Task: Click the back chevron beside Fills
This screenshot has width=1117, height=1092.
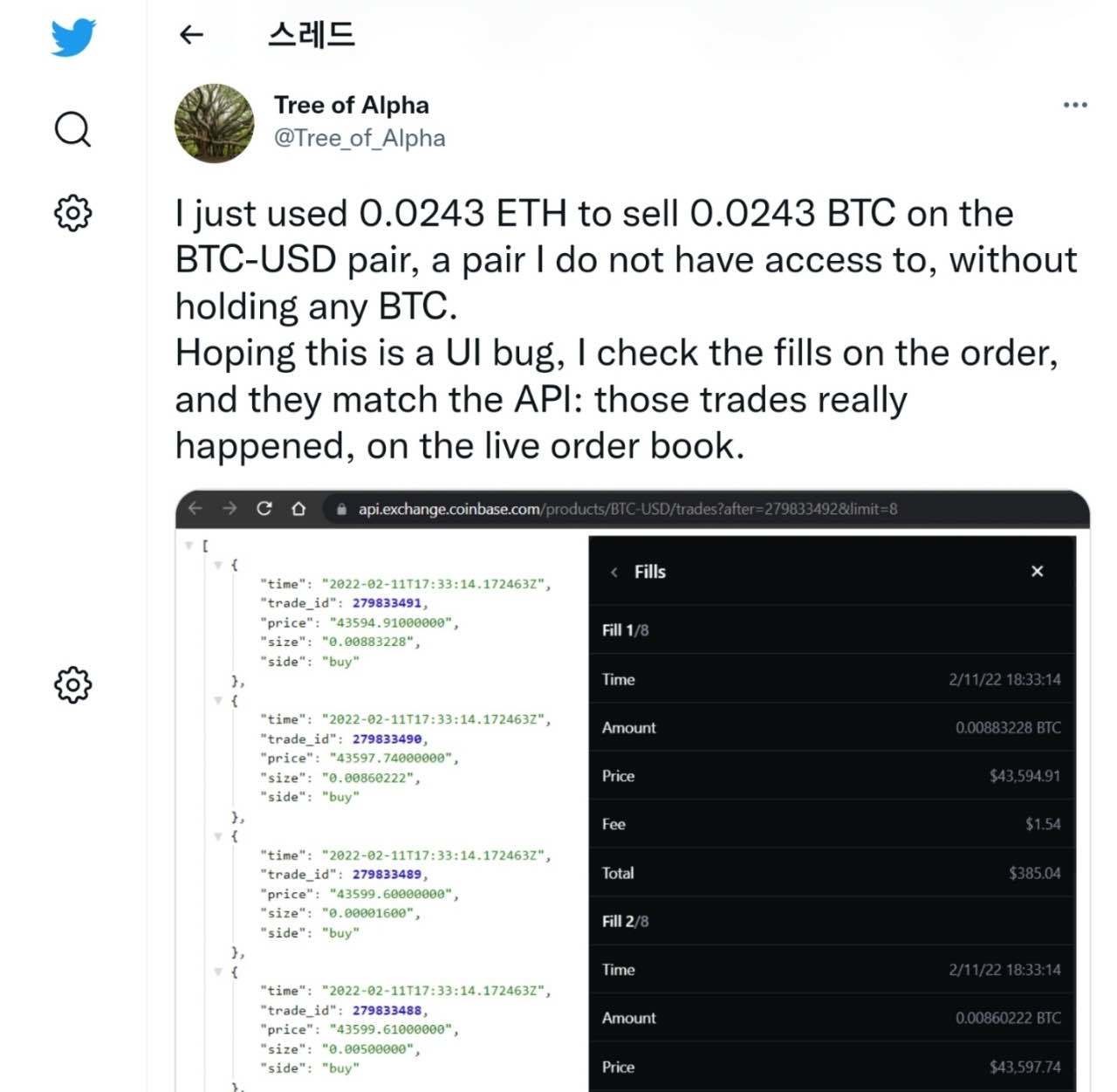Action: coord(614,572)
